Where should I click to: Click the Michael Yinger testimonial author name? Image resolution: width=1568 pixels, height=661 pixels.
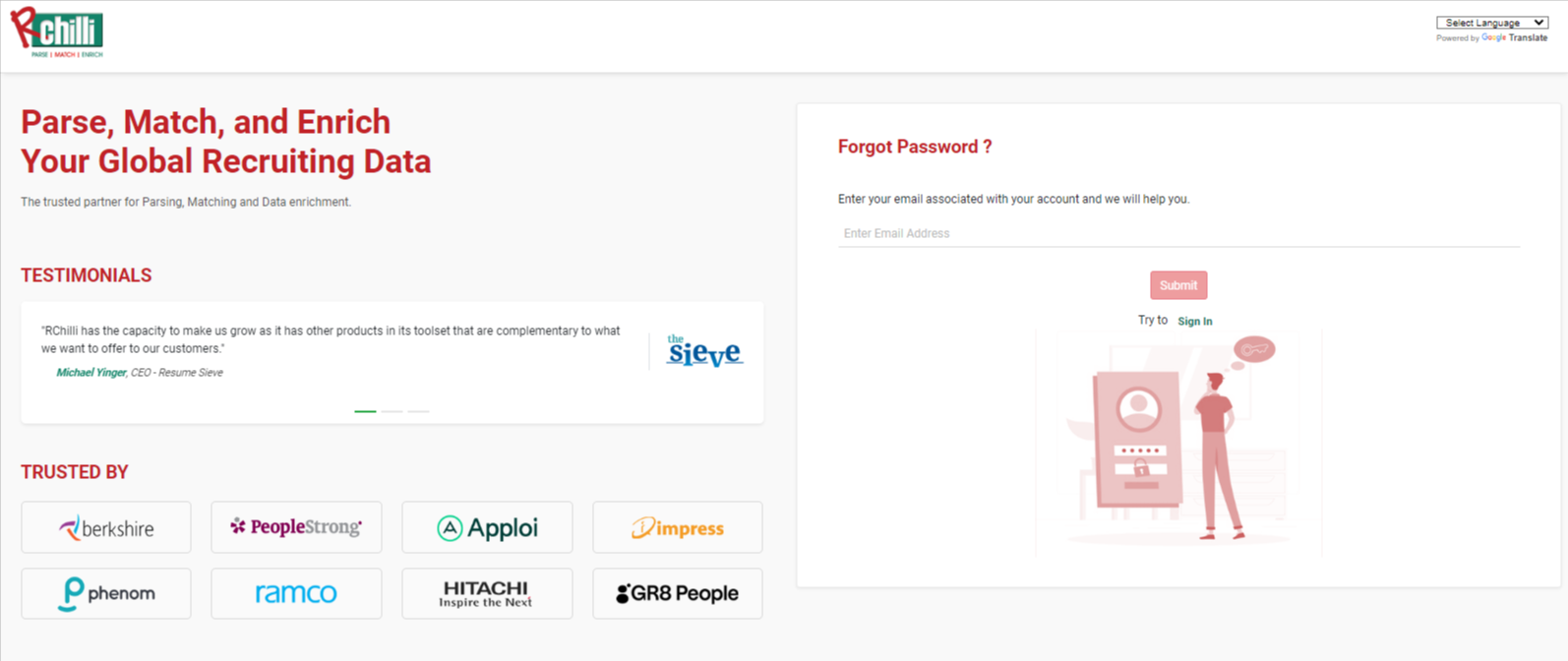point(90,373)
